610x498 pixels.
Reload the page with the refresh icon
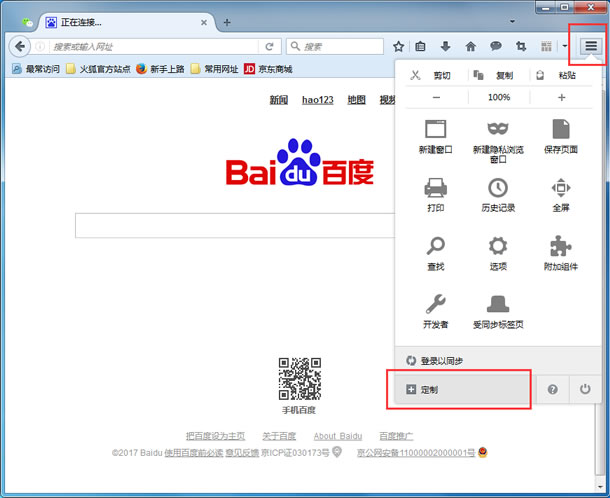coord(269,47)
